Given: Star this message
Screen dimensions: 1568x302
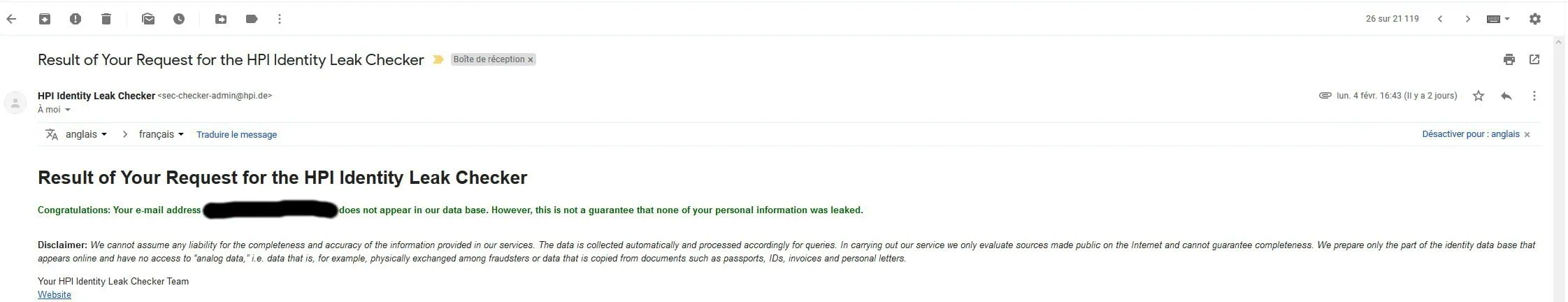Looking at the screenshot, I should [x=1479, y=96].
